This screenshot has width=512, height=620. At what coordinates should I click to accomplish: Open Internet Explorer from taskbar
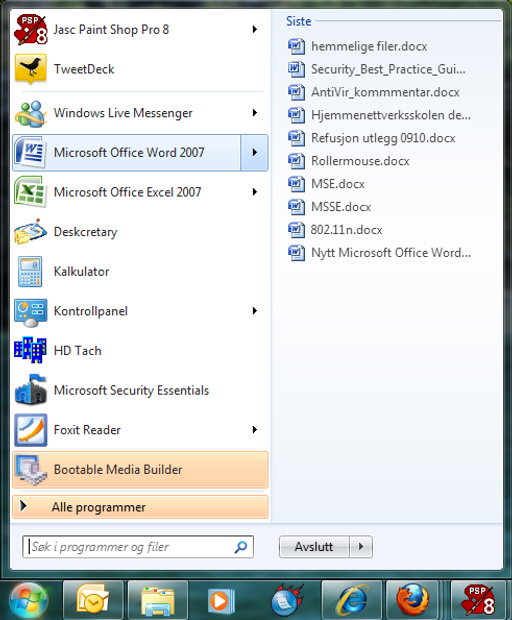coord(351,600)
